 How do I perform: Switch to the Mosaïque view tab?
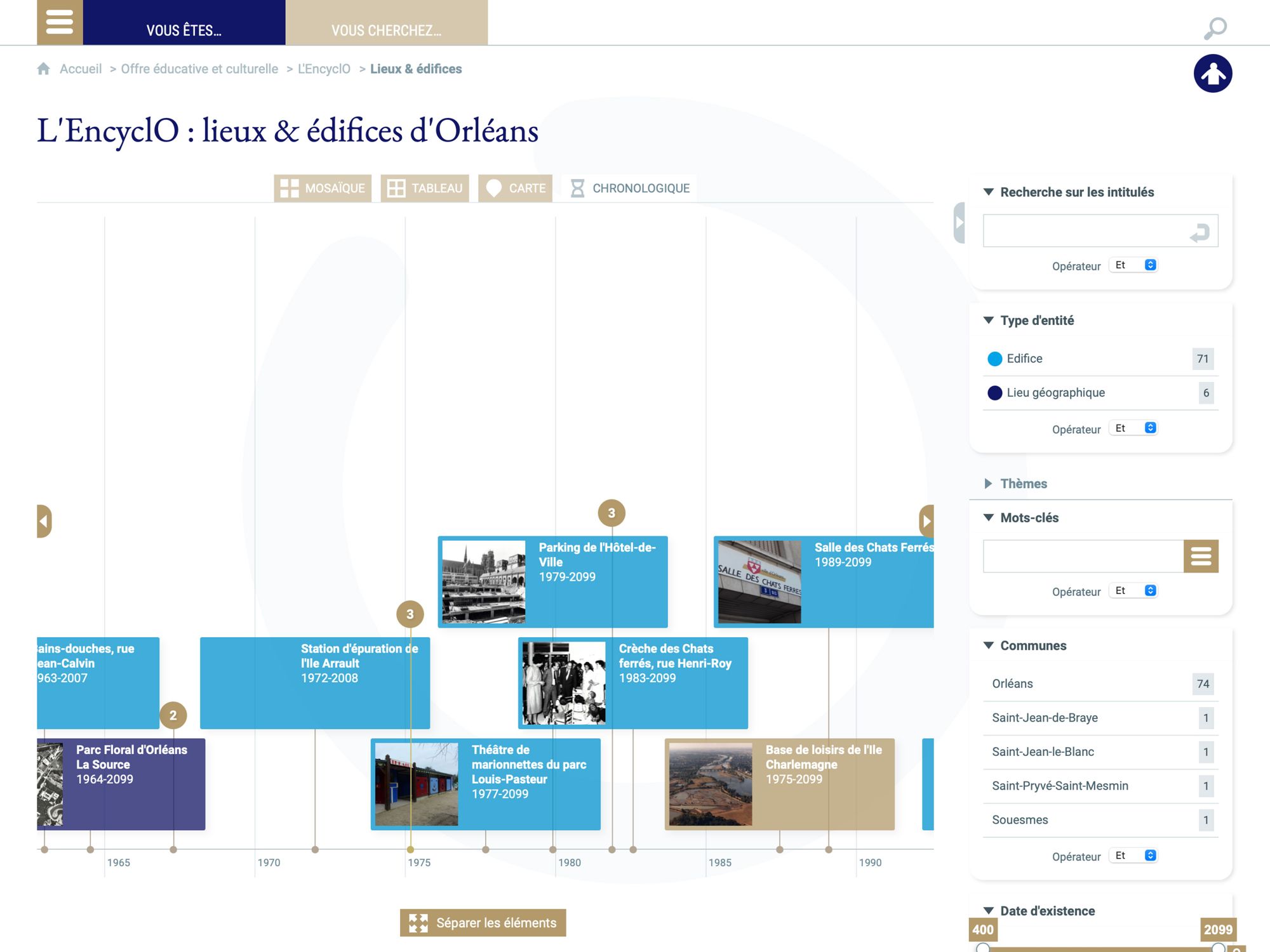coord(323,188)
